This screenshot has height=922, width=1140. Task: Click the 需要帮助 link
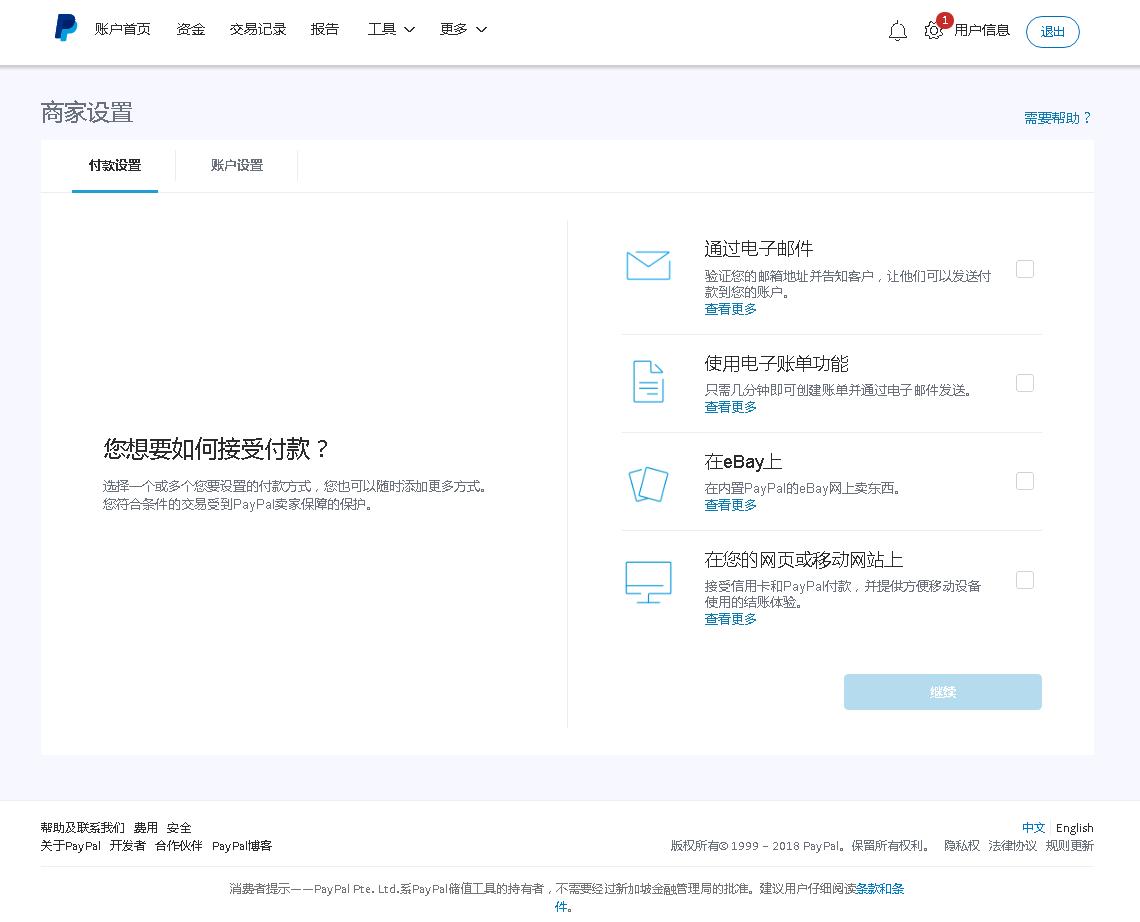click(x=1057, y=117)
